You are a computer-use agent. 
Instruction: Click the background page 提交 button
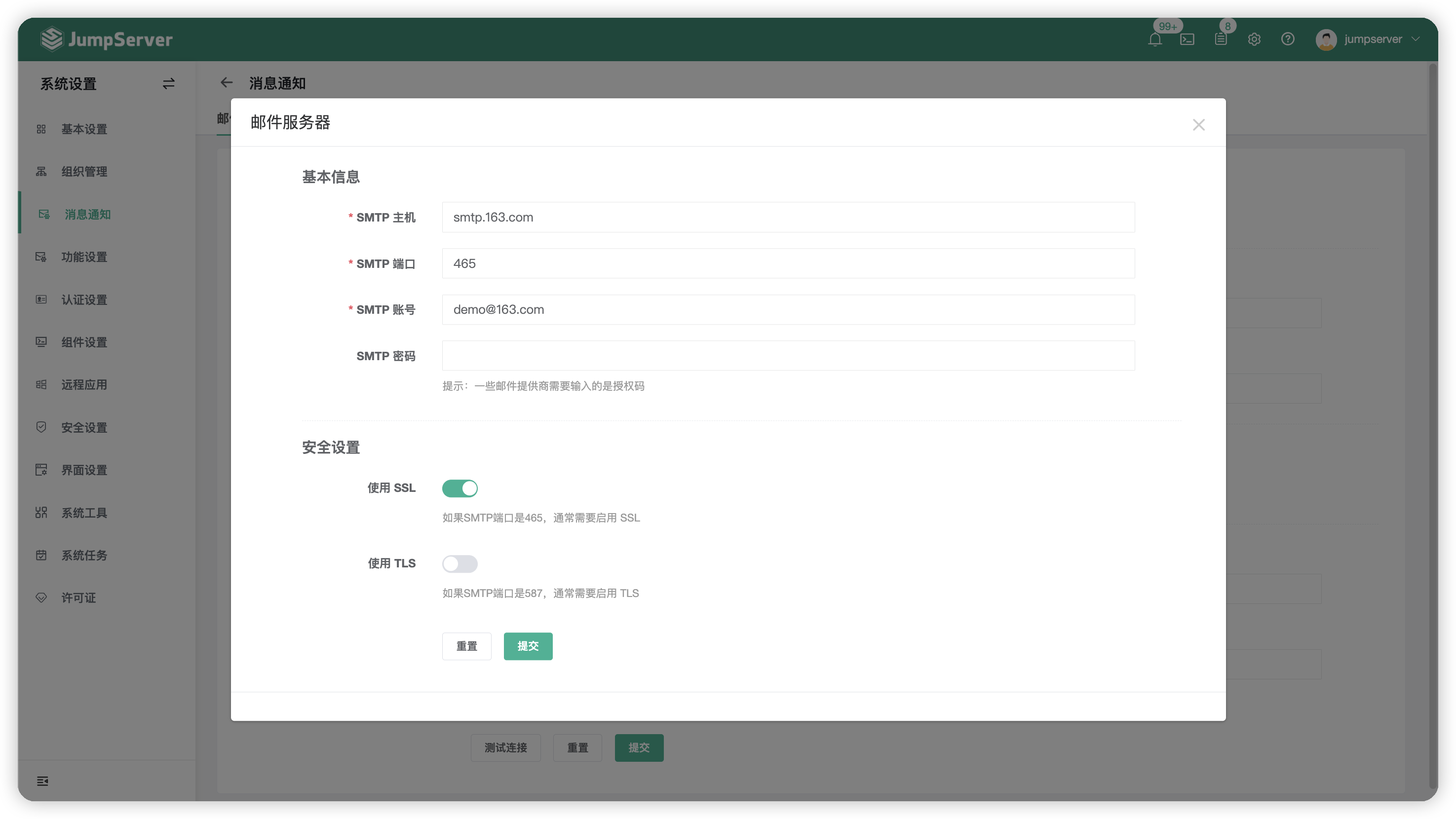(x=639, y=748)
